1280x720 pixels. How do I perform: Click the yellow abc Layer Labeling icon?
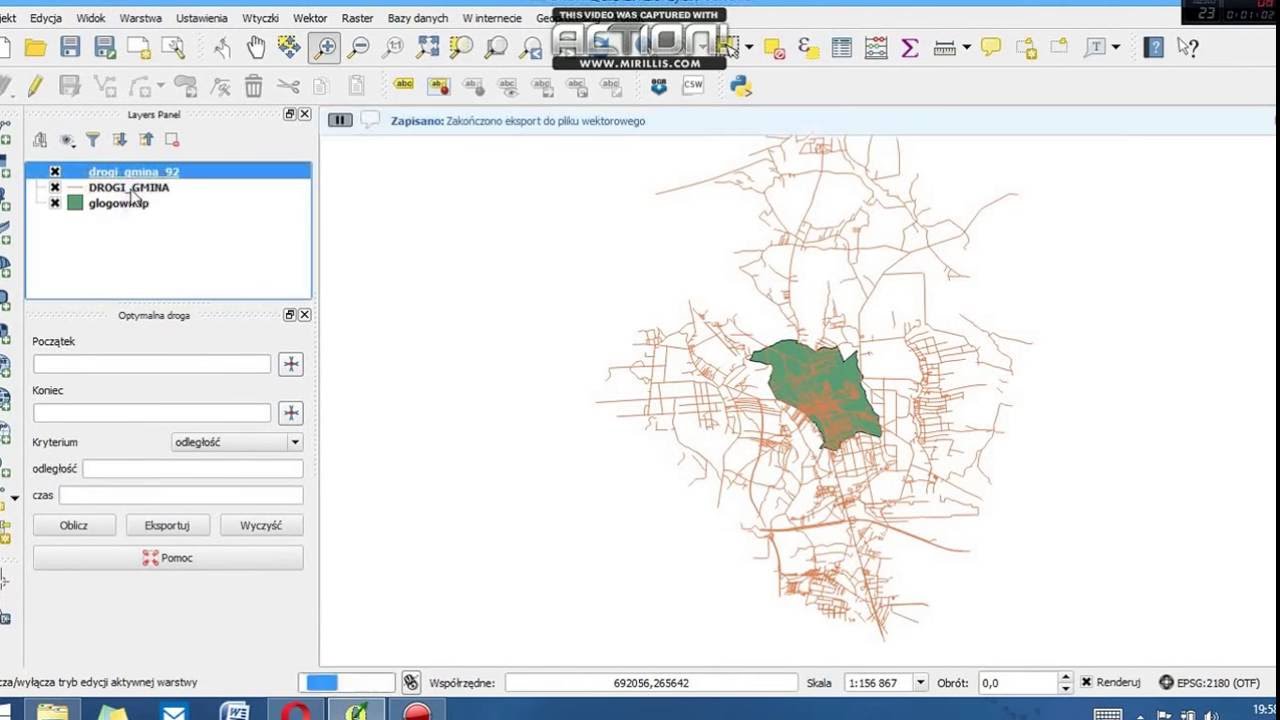point(404,87)
